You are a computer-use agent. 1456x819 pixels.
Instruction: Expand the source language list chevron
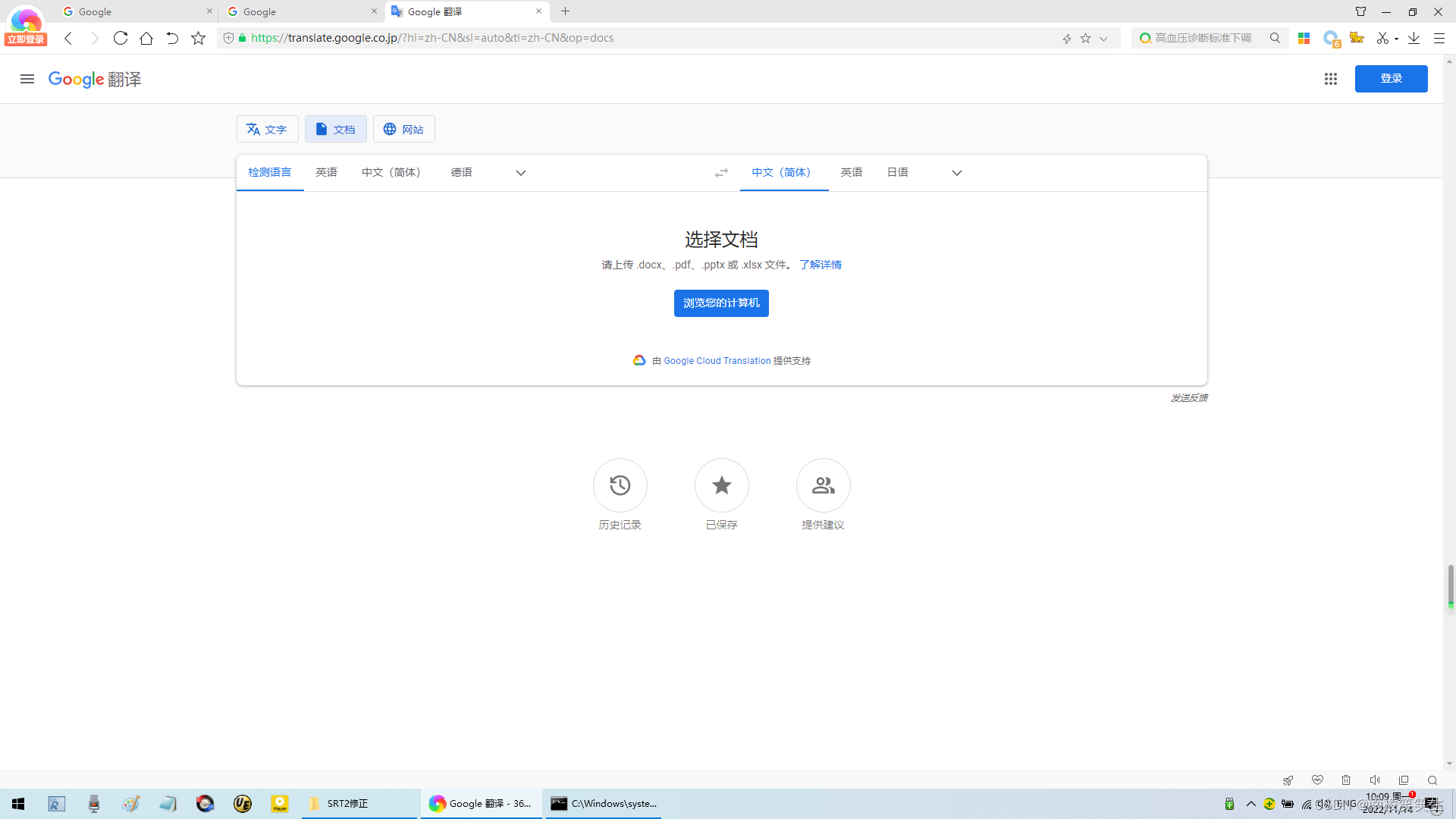coord(520,173)
